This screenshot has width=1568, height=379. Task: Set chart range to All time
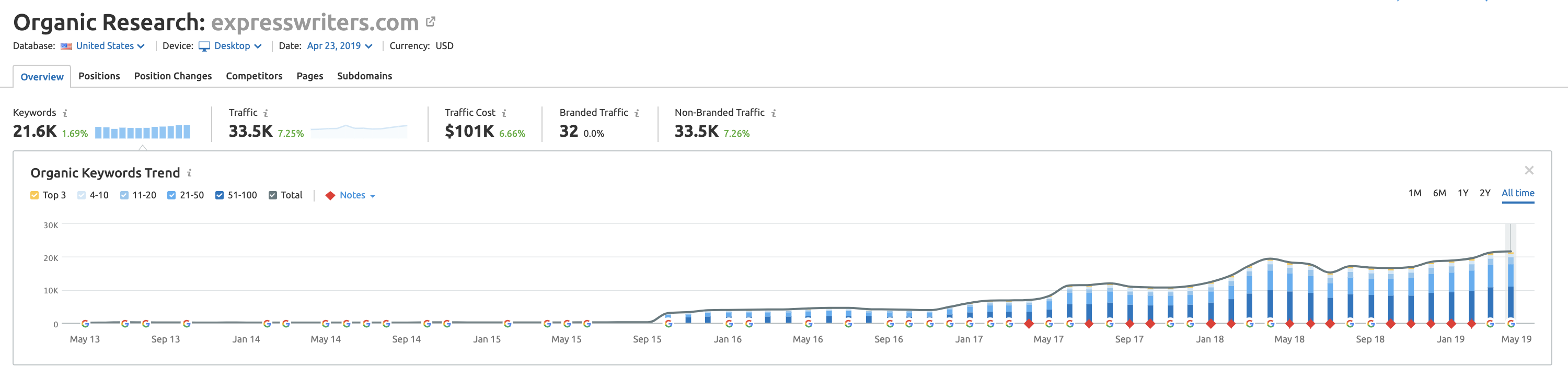1517,194
